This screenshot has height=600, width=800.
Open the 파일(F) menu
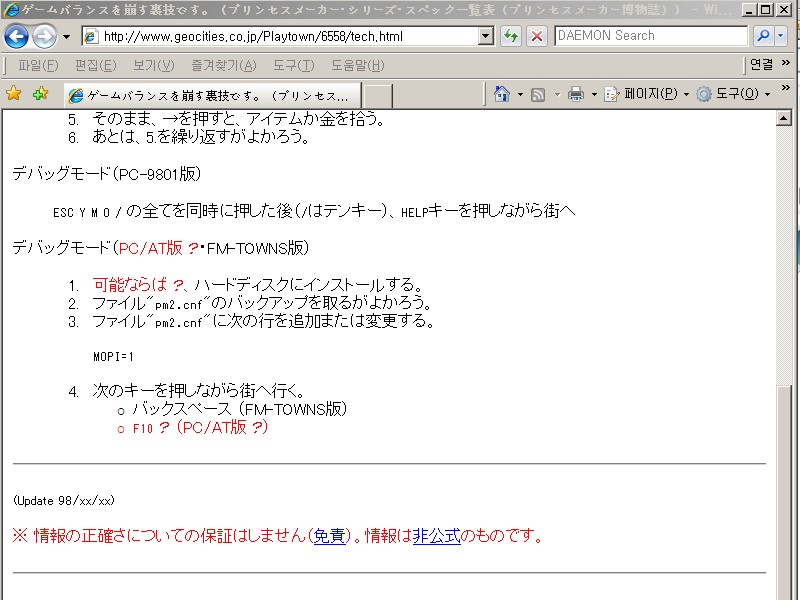[x=38, y=66]
